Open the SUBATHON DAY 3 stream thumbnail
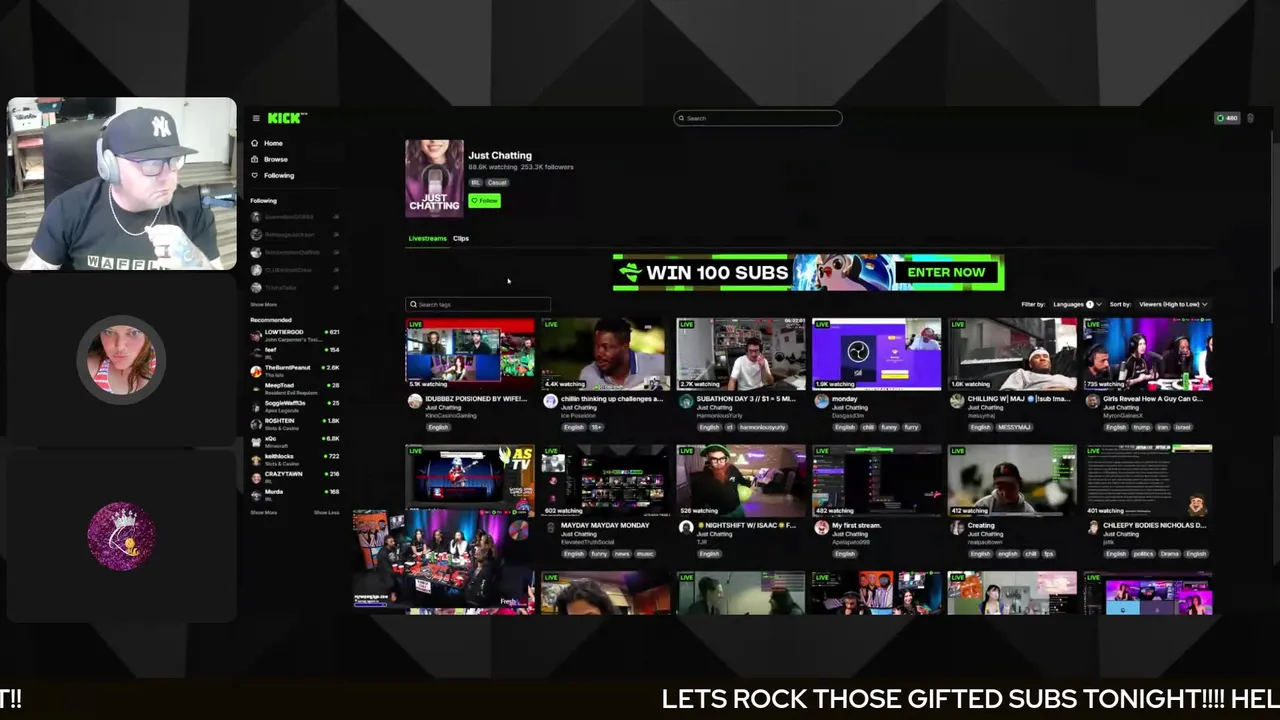Screen dimensions: 1280x720 [741, 354]
